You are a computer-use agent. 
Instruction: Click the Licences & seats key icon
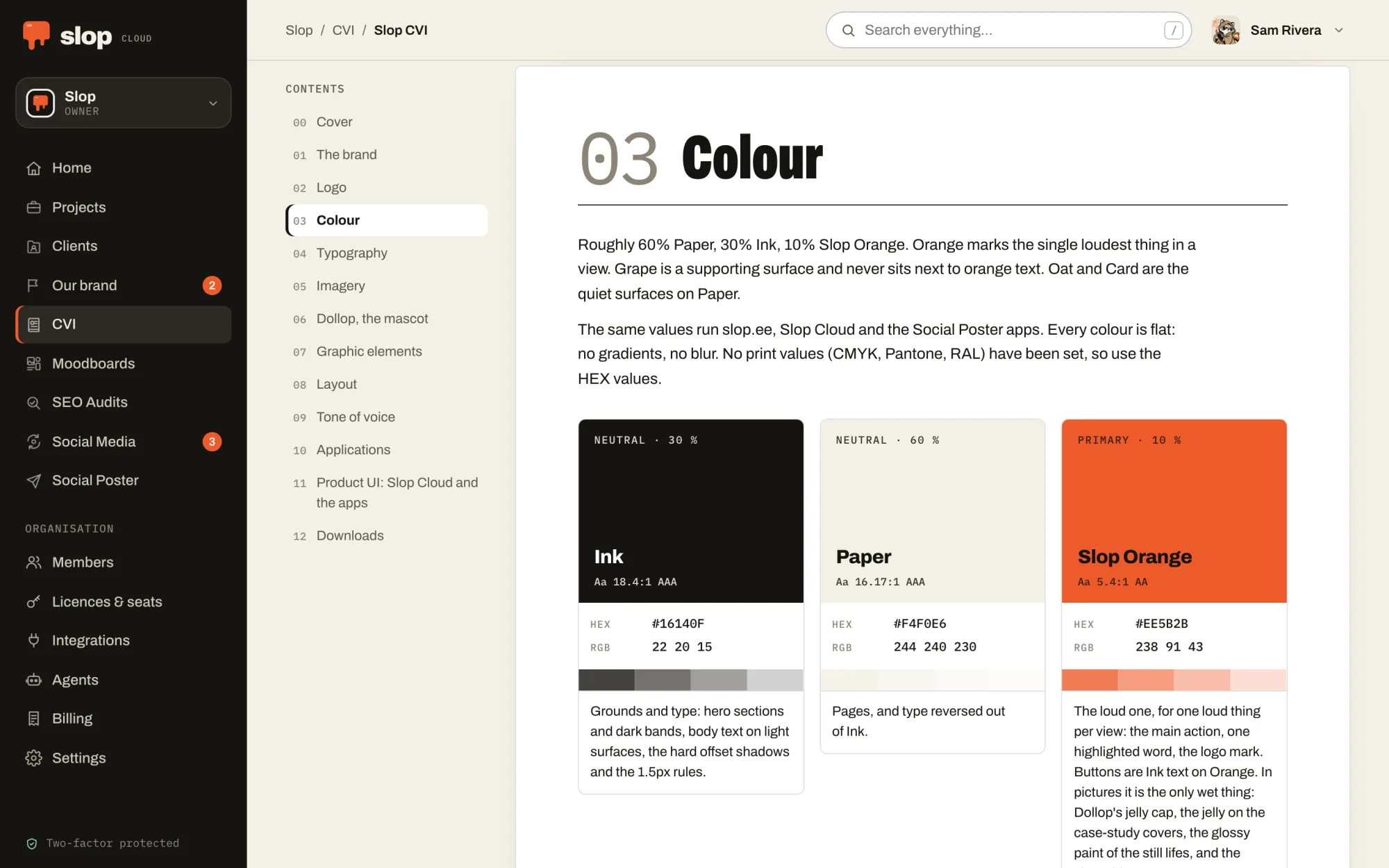[33, 602]
